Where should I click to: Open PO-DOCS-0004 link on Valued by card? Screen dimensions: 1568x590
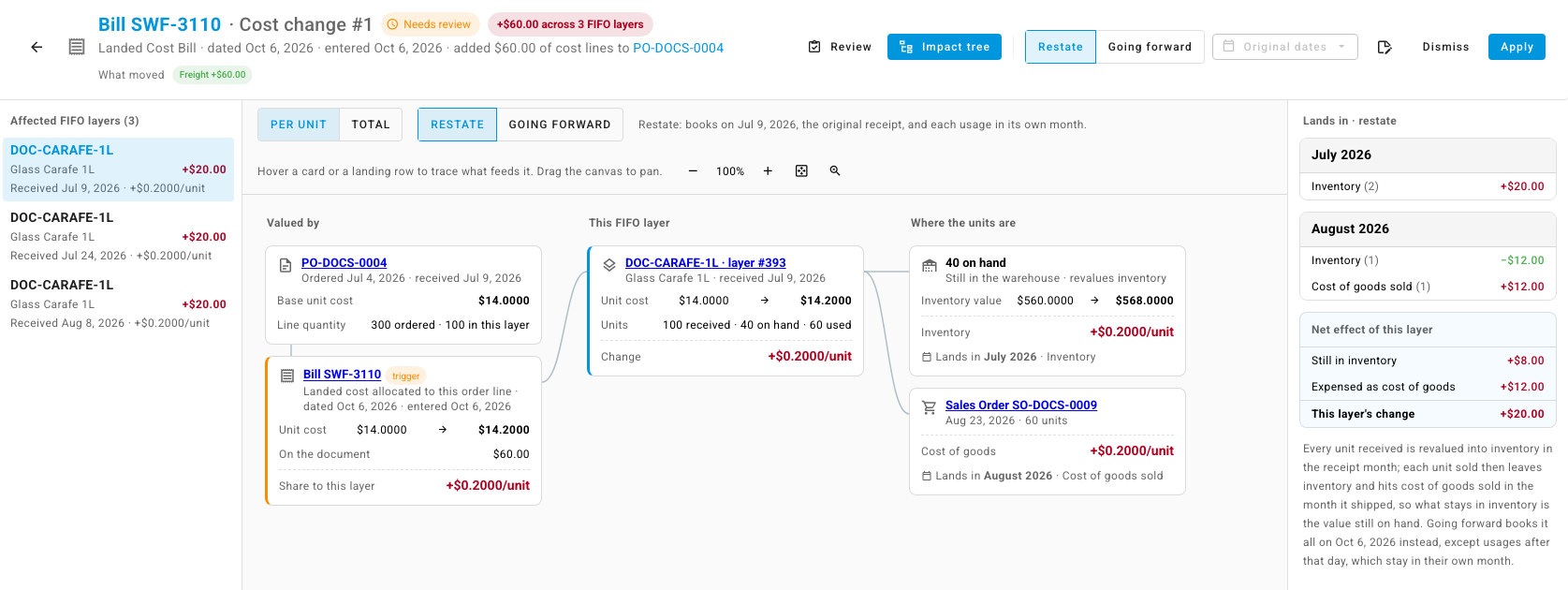click(344, 263)
